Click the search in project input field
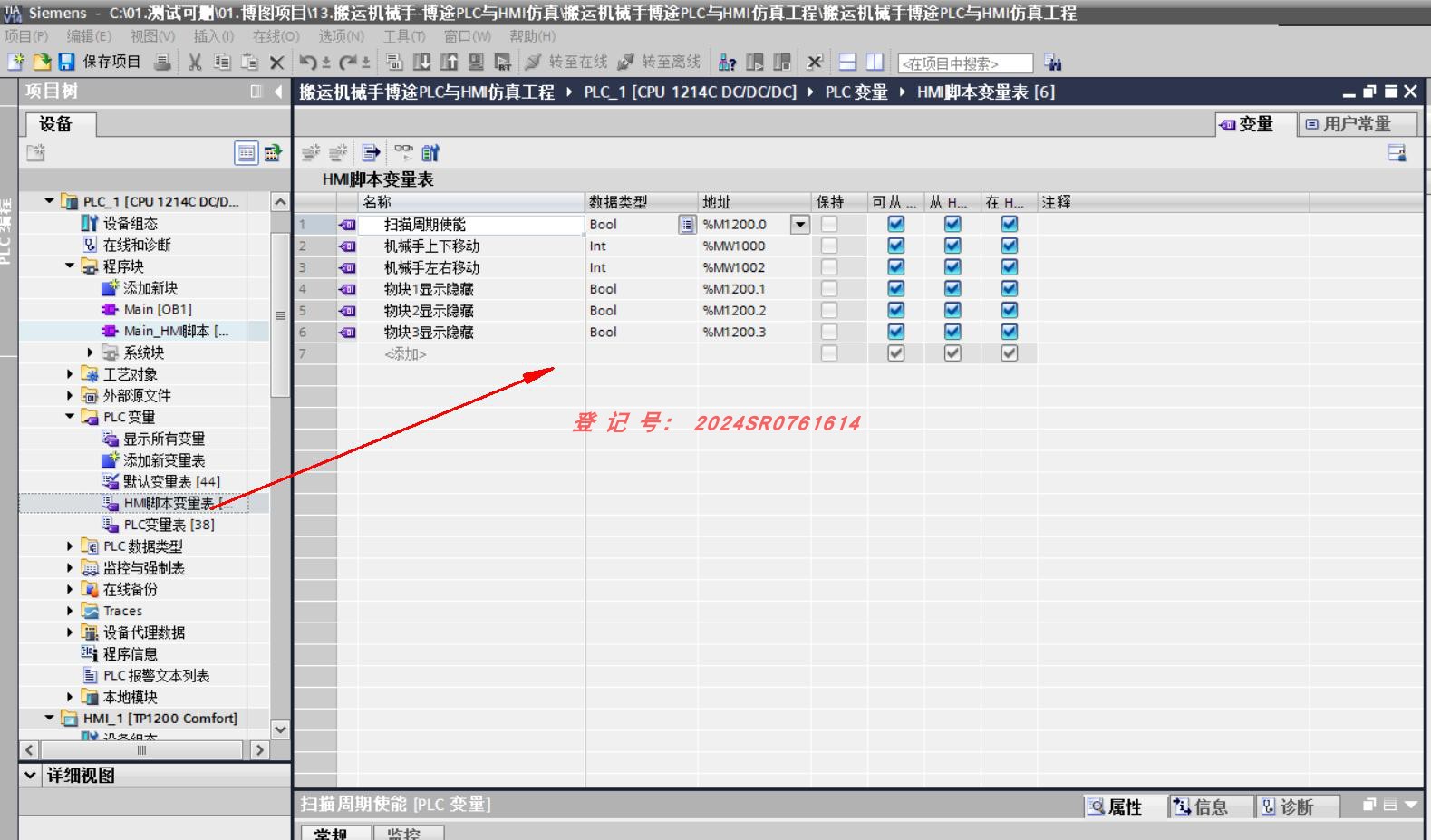Viewport: 1431px width, 840px height. coord(965,63)
